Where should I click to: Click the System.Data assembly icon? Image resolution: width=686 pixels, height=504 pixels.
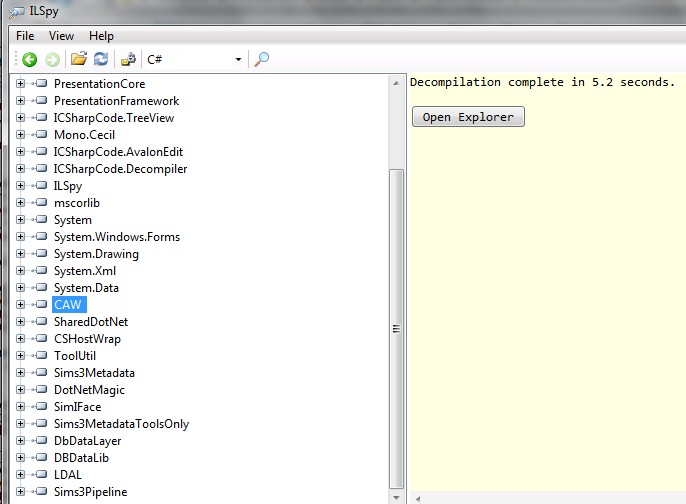[x=41, y=287]
